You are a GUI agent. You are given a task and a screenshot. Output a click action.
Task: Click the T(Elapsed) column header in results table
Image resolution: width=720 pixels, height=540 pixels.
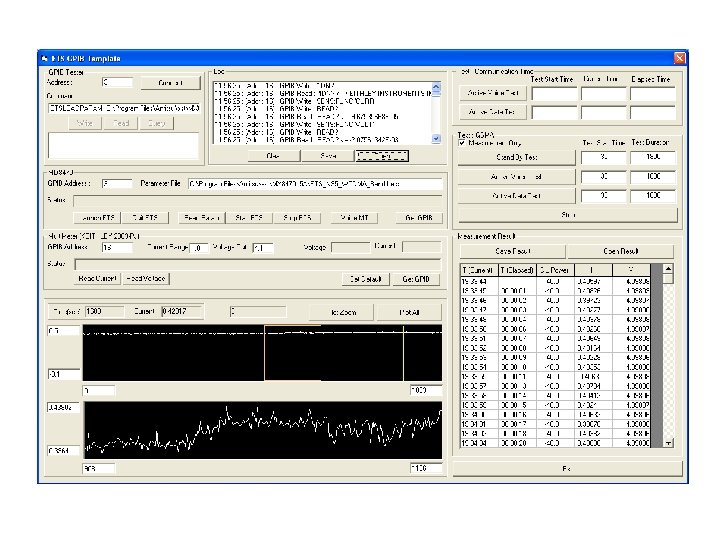[x=518, y=270]
